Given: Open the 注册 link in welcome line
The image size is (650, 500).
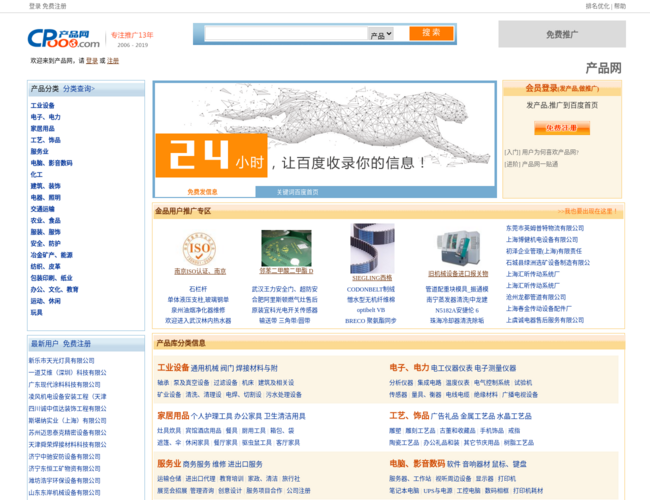Looking at the screenshot, I should coord(113,61).
